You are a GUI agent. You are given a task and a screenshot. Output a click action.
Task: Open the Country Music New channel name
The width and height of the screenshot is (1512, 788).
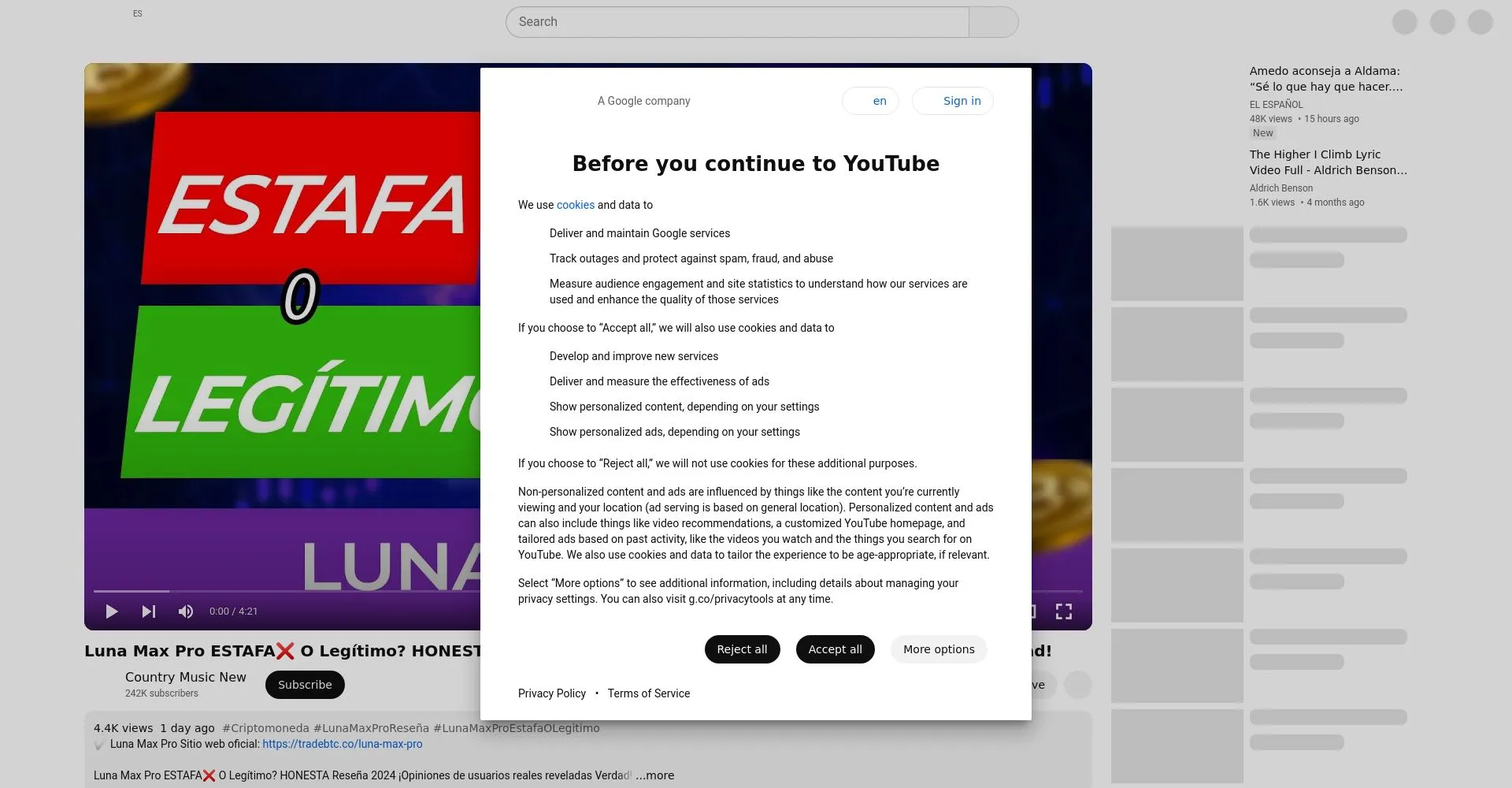pyautogui.click(x=186, y=677)
